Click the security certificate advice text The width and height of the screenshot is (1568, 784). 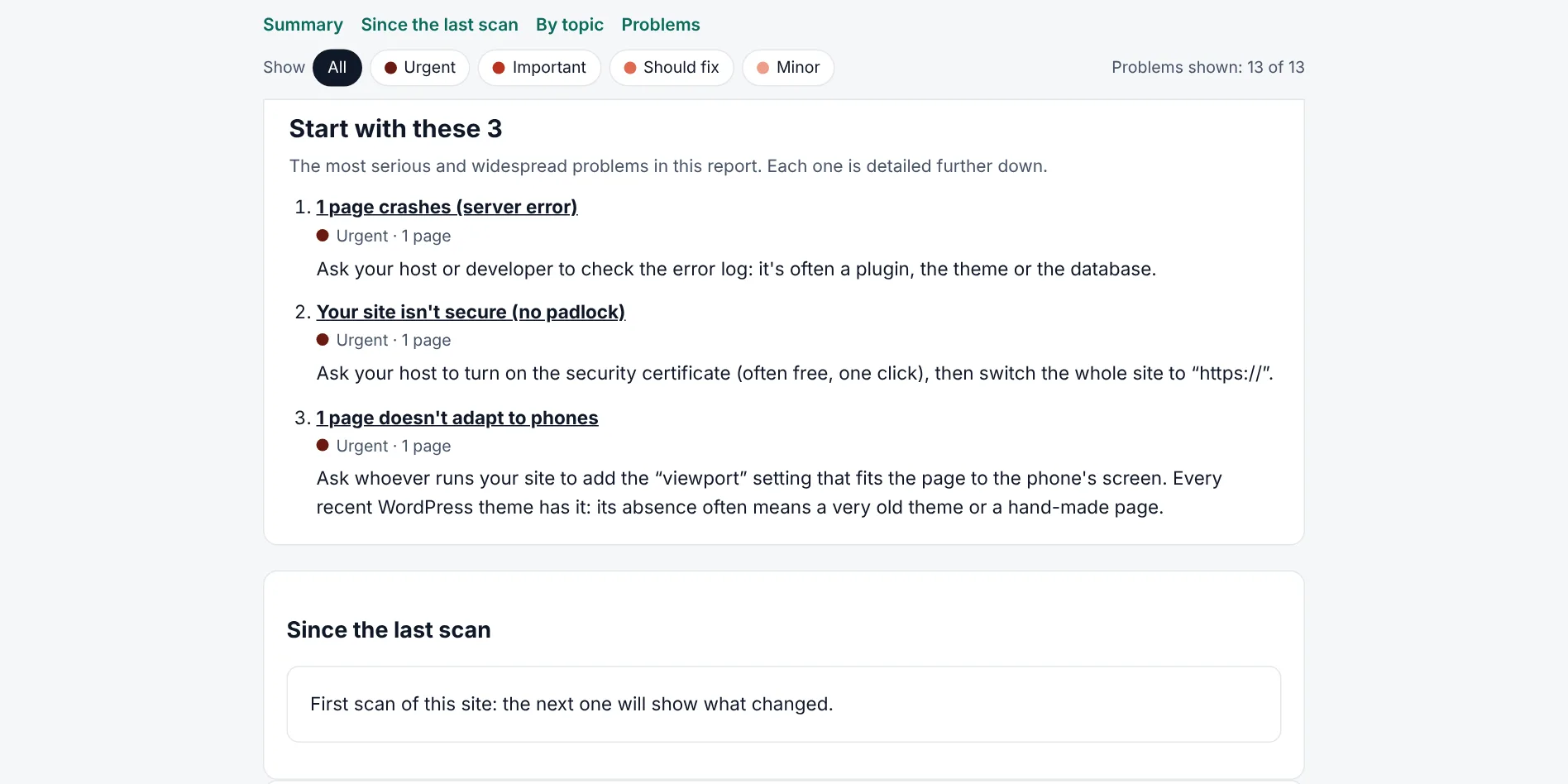[795, 373]
